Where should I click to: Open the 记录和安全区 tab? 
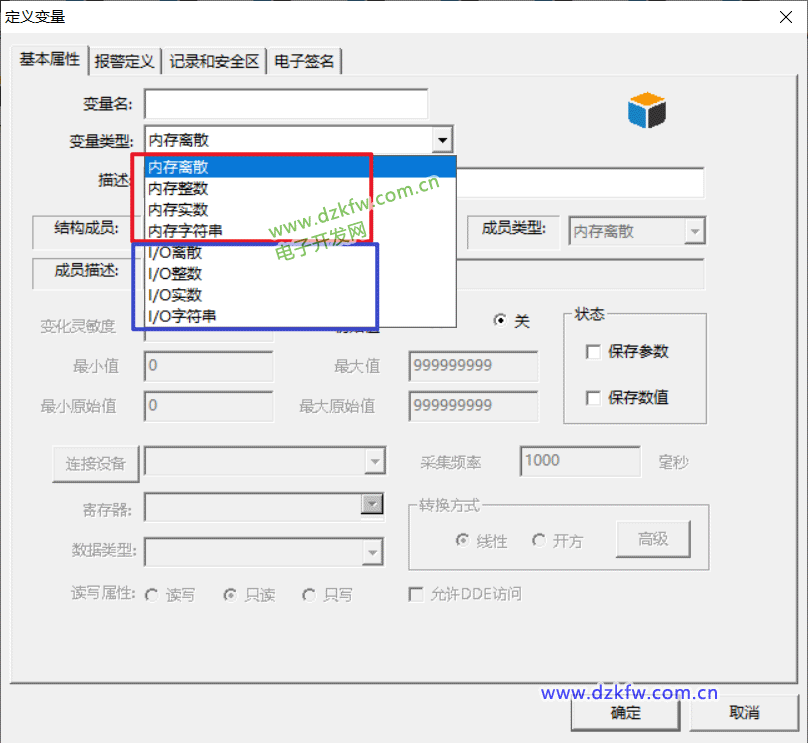(214, 61)
